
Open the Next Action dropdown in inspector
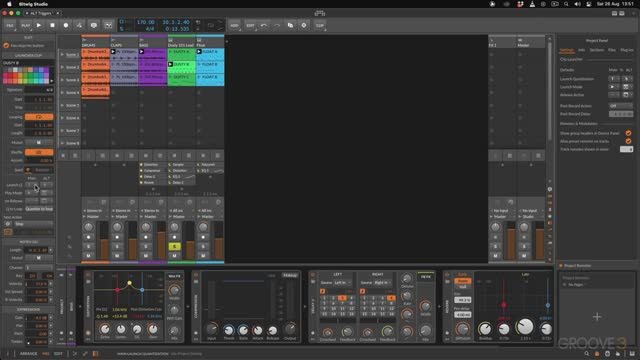coord(33,224)
